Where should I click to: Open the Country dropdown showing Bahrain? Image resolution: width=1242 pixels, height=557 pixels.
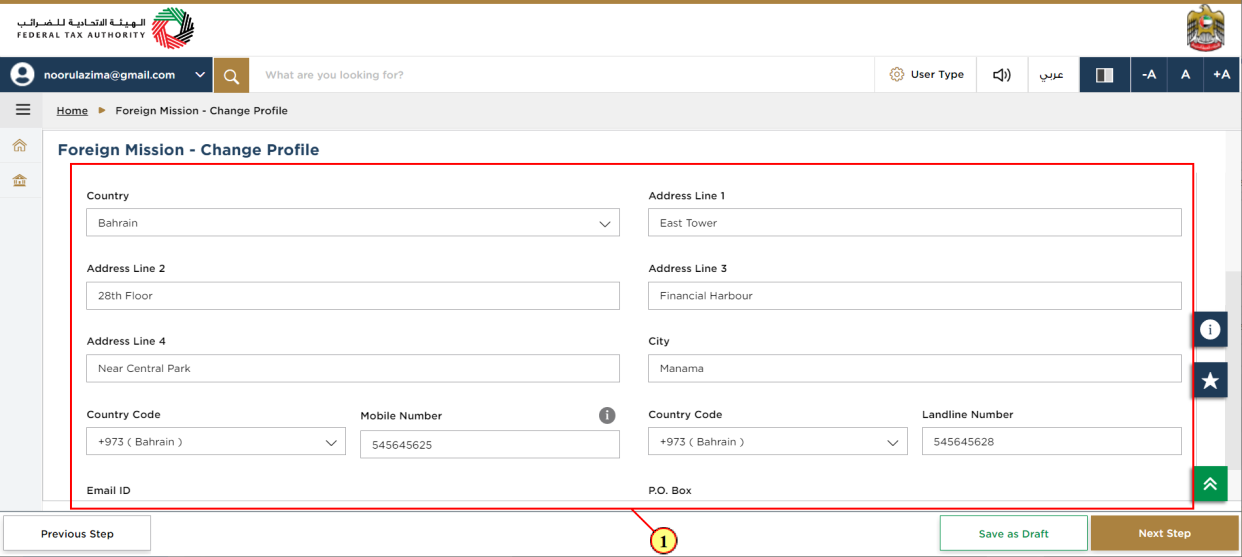pyautogui.click(x=353, y=223)
